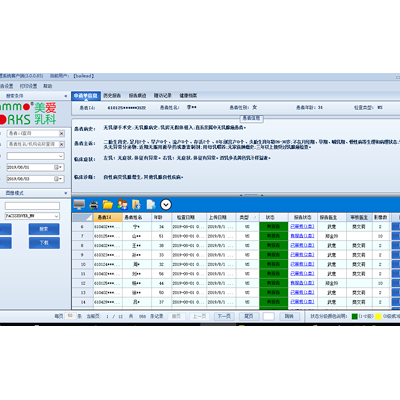Click the monitor display icon in toolbar

pos(79,204)
